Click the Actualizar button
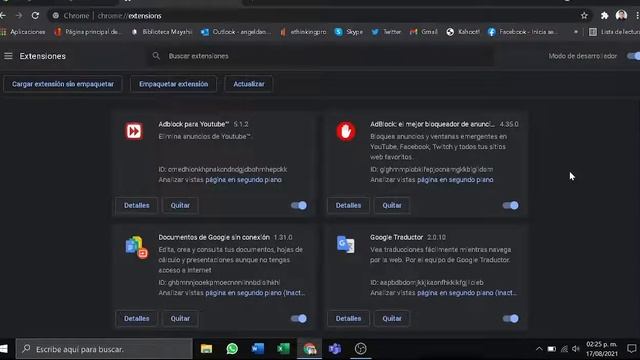This screenshot has width=640, height=360. 249,84
